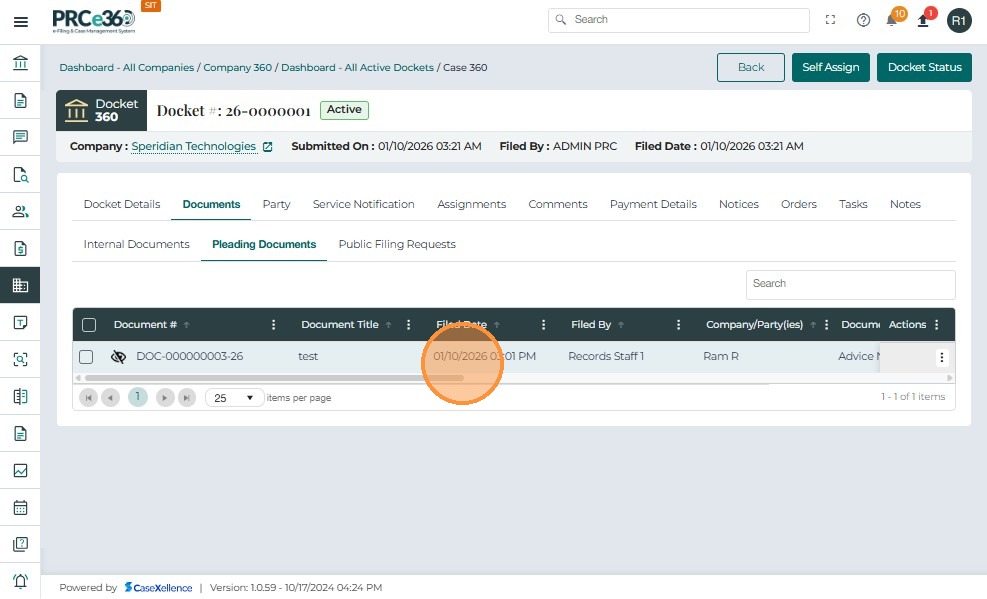
Task: Open the Service Notification tab
Action: pos(363,204)
